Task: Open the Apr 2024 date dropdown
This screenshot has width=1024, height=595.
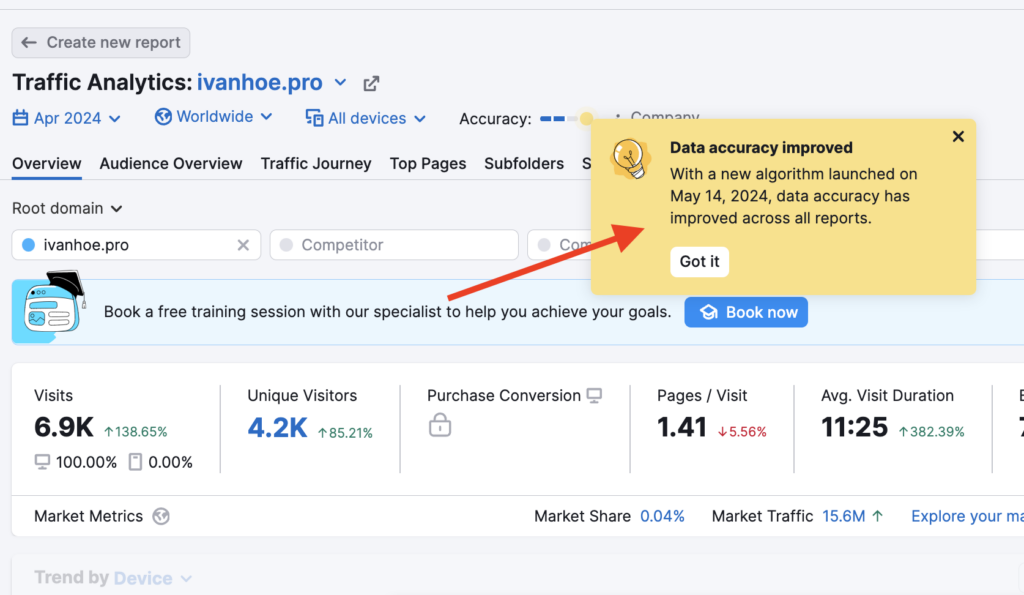Action: [67, 118]
